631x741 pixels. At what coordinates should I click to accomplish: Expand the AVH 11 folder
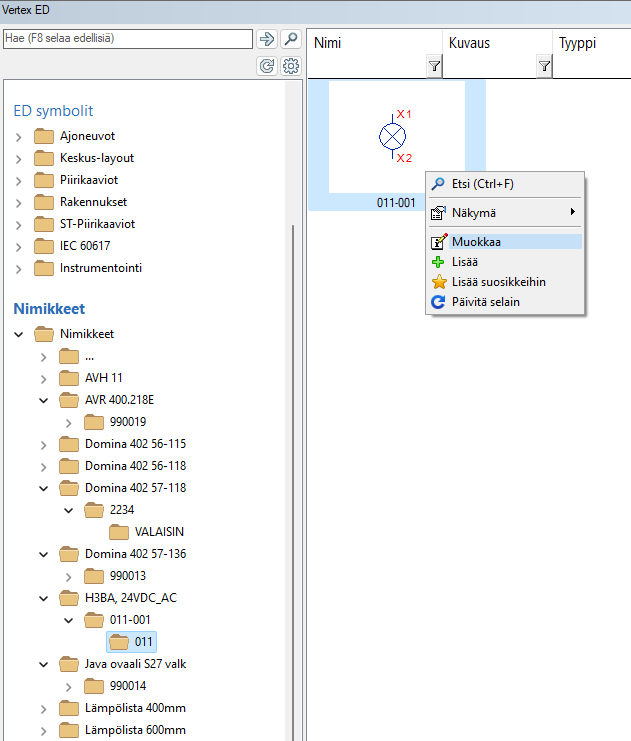44,378
